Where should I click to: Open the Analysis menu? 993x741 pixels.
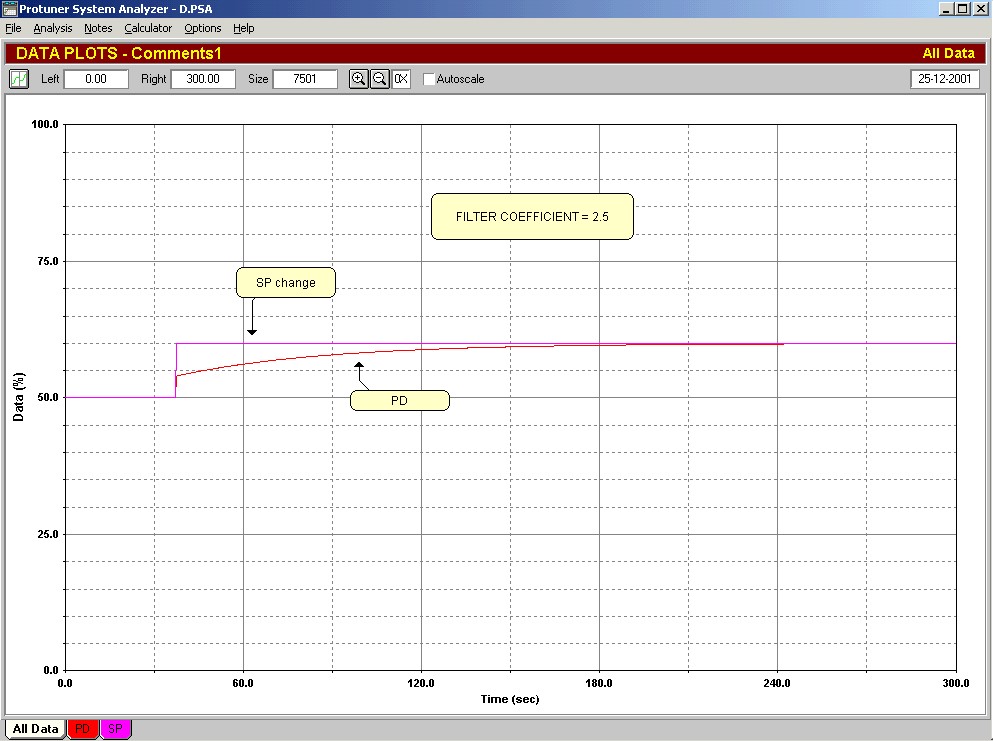(x=53, y=28)
